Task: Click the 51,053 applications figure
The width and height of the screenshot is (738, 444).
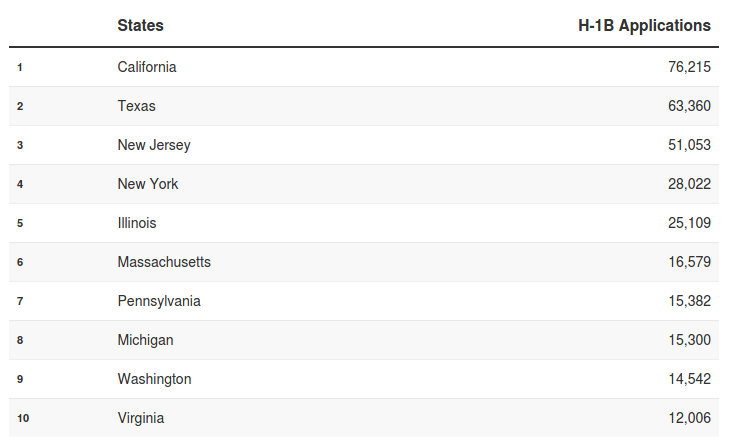Action: coord(689,145)
